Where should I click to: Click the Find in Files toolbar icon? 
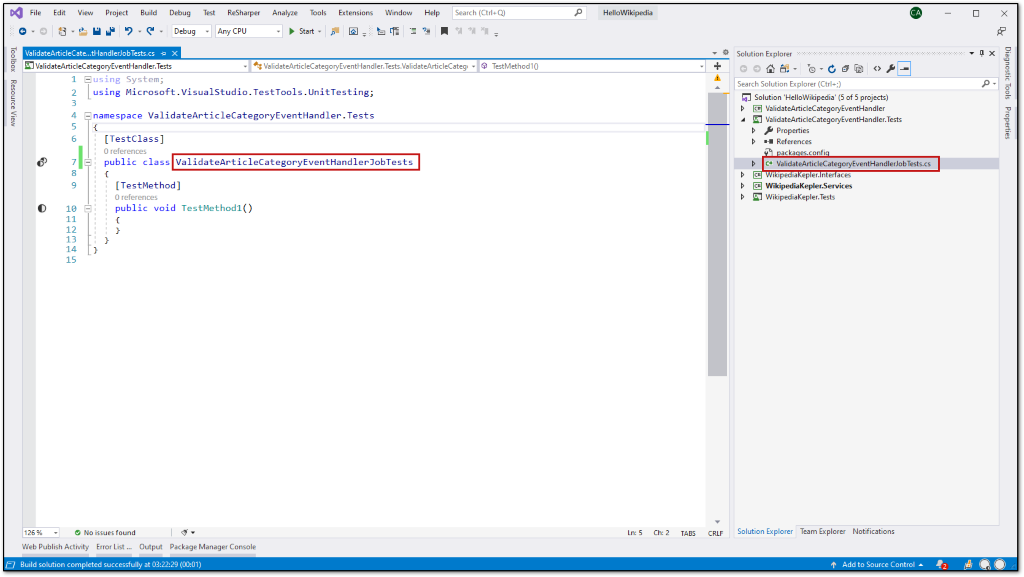335,31
